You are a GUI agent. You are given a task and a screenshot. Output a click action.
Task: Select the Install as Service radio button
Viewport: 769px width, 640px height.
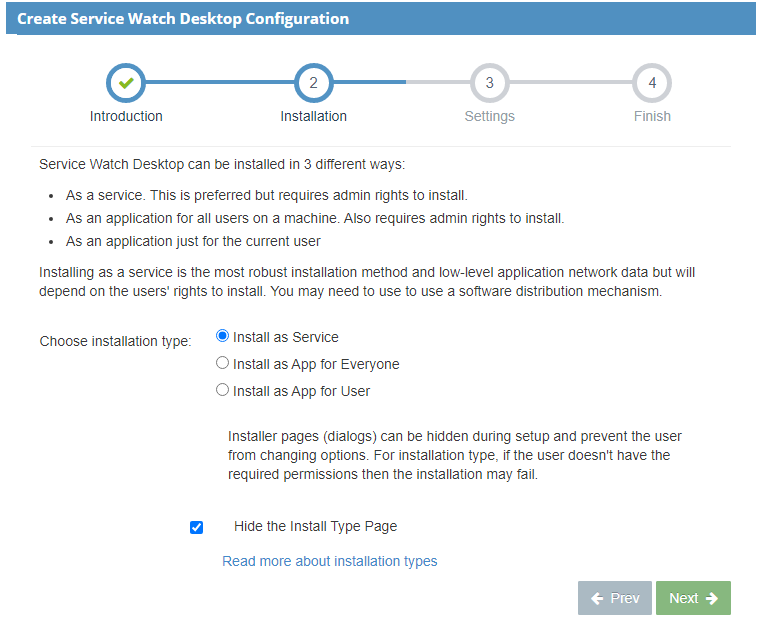[x=222, y=336]
